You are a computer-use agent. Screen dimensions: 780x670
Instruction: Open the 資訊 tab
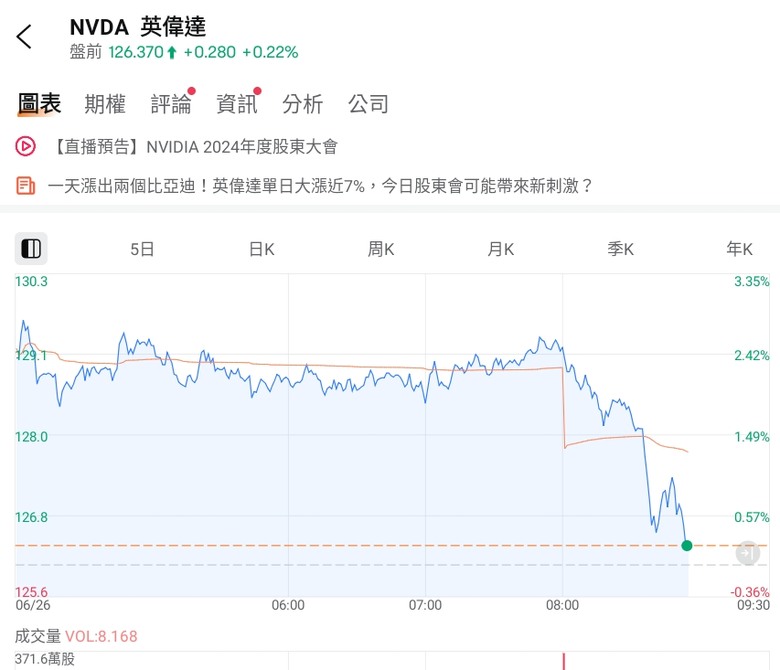pos(237,104)
